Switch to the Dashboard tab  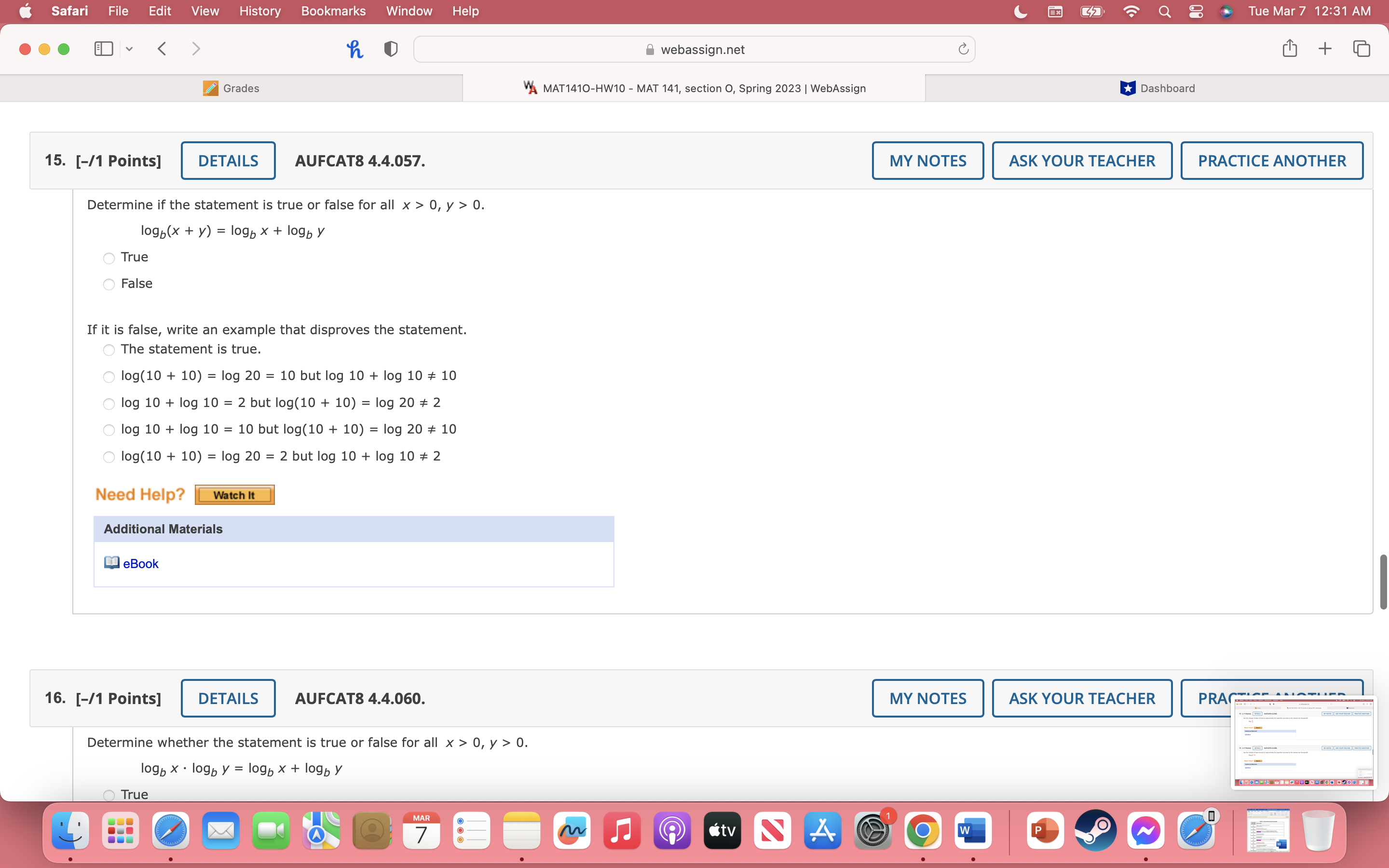(1157, 88)
